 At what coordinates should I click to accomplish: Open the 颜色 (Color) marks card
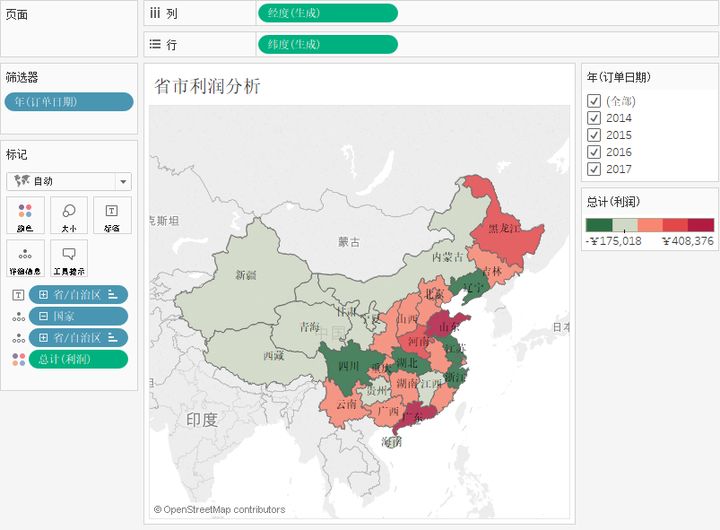click(x=25, y=215)
